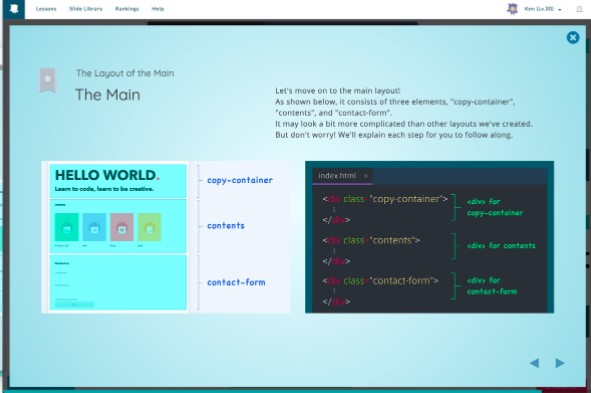
Task: Open the notifications bell icon
Action: [579, 9]
